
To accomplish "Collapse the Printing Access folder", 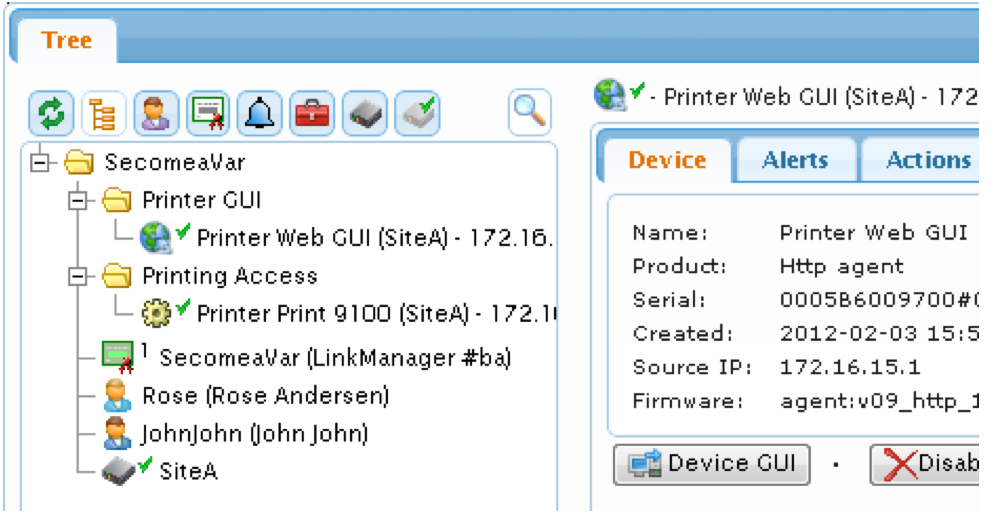I will (78, 276).
